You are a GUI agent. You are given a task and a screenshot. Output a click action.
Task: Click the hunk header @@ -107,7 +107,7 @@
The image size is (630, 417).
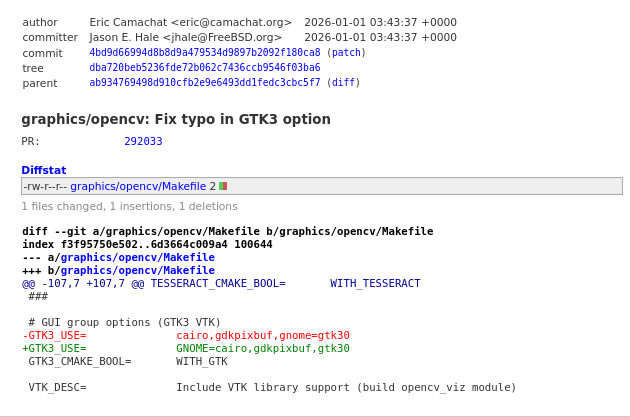pos(83,284)
